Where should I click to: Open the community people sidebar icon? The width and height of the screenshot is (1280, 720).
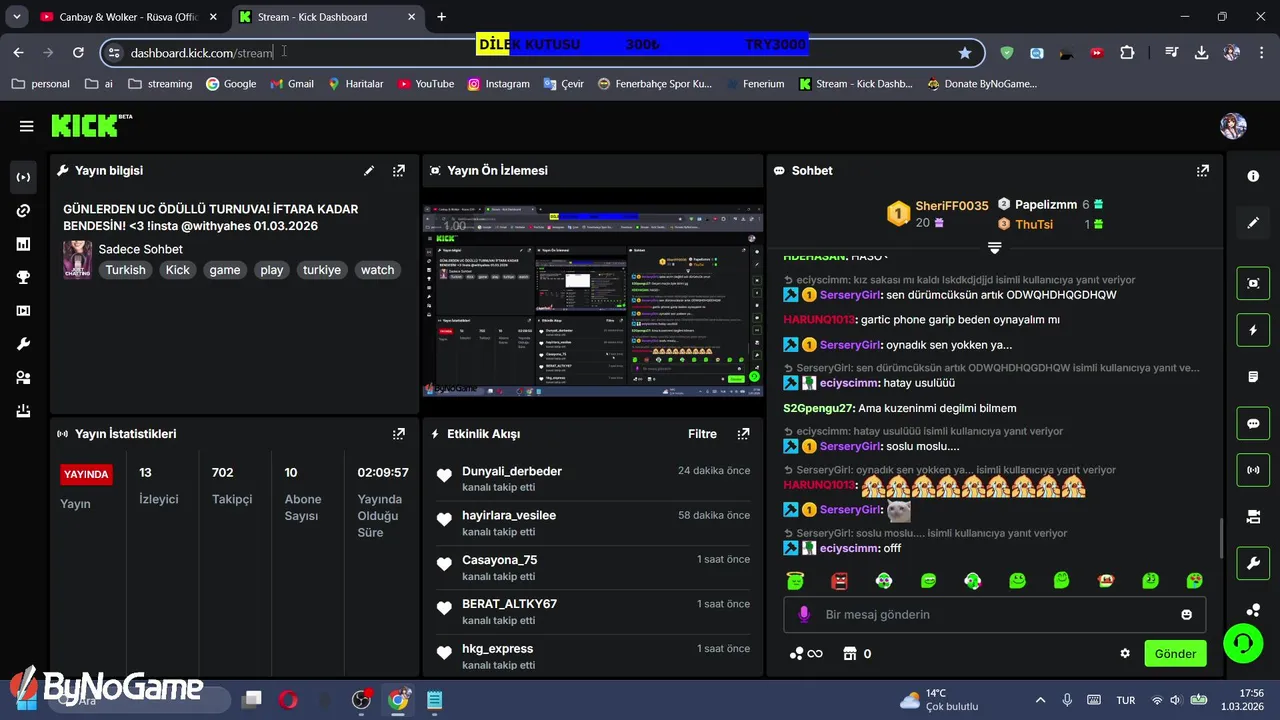[23, 378]
